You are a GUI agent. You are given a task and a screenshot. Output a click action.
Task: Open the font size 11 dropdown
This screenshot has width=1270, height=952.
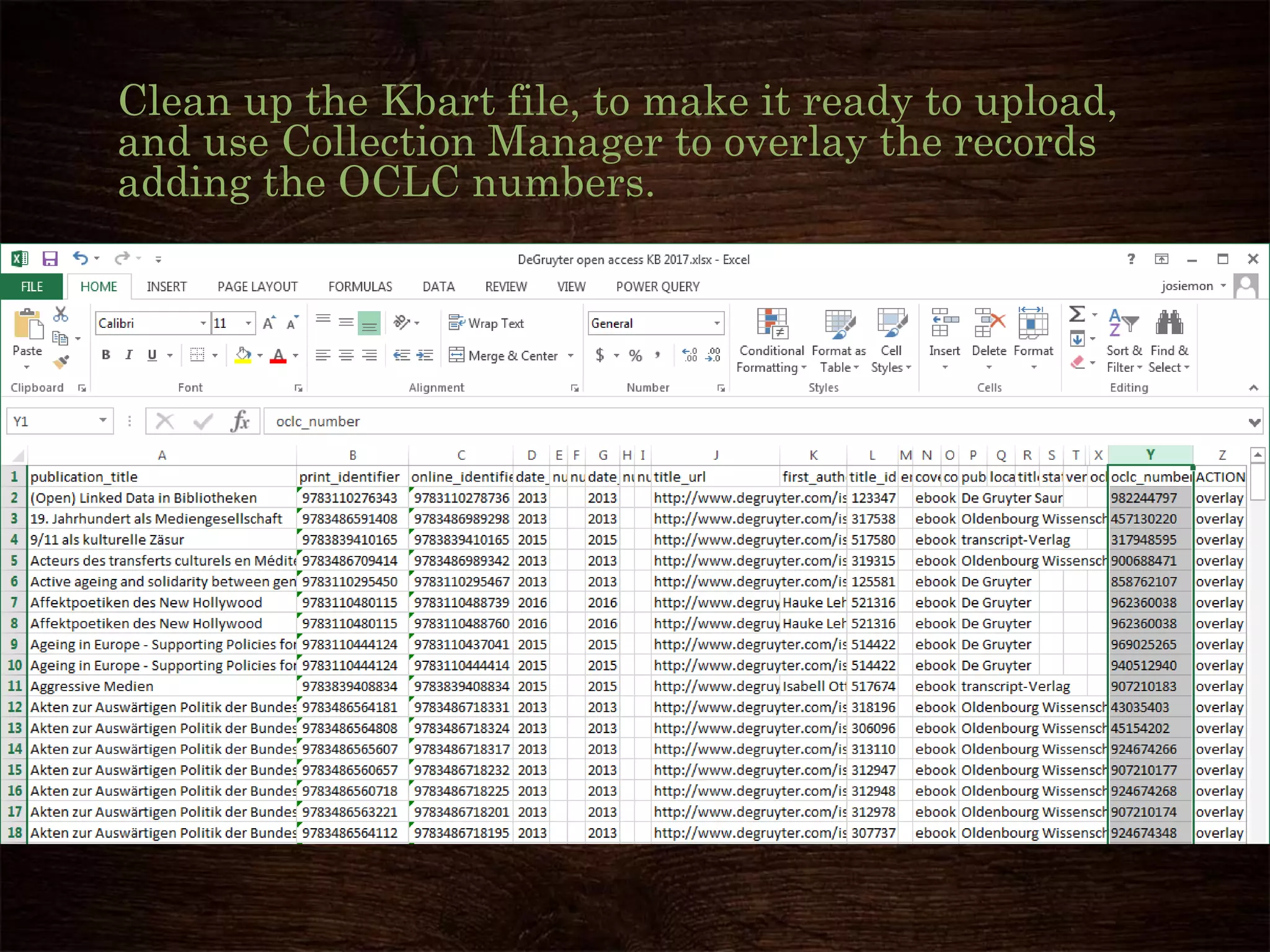pos(248,323)
